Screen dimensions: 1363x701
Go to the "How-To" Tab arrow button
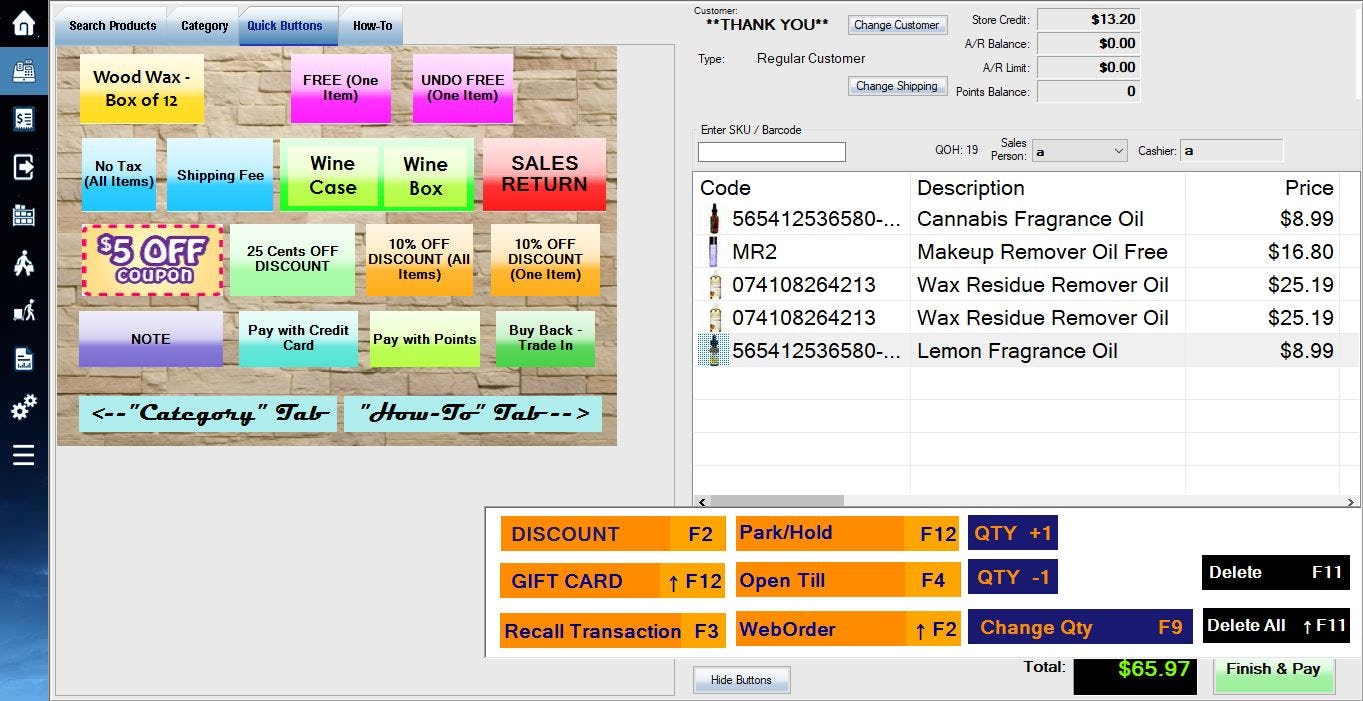click(473, 413)
